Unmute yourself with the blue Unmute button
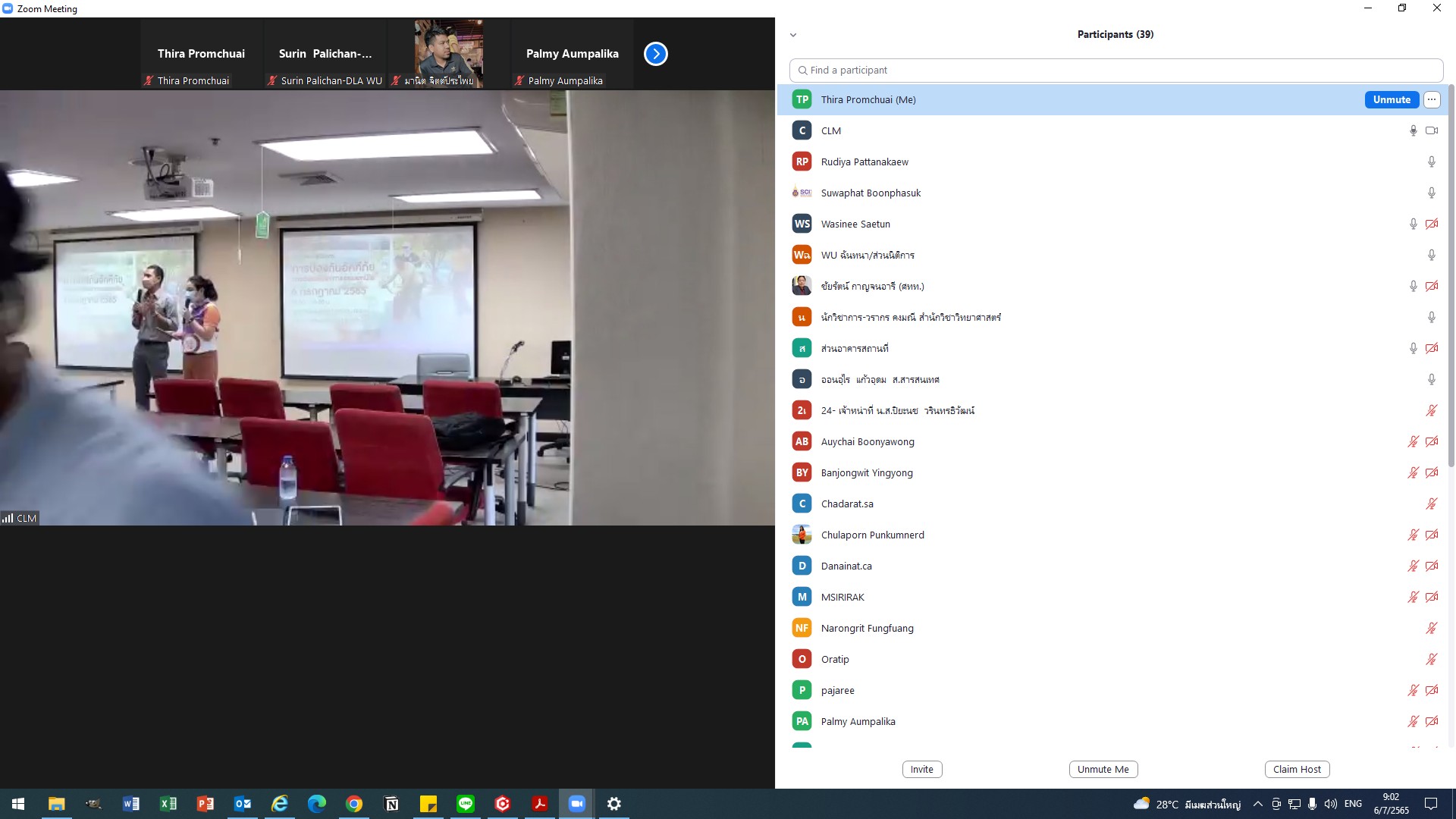The width and height of the screenshot is (1456, 819). (1391, 99)
